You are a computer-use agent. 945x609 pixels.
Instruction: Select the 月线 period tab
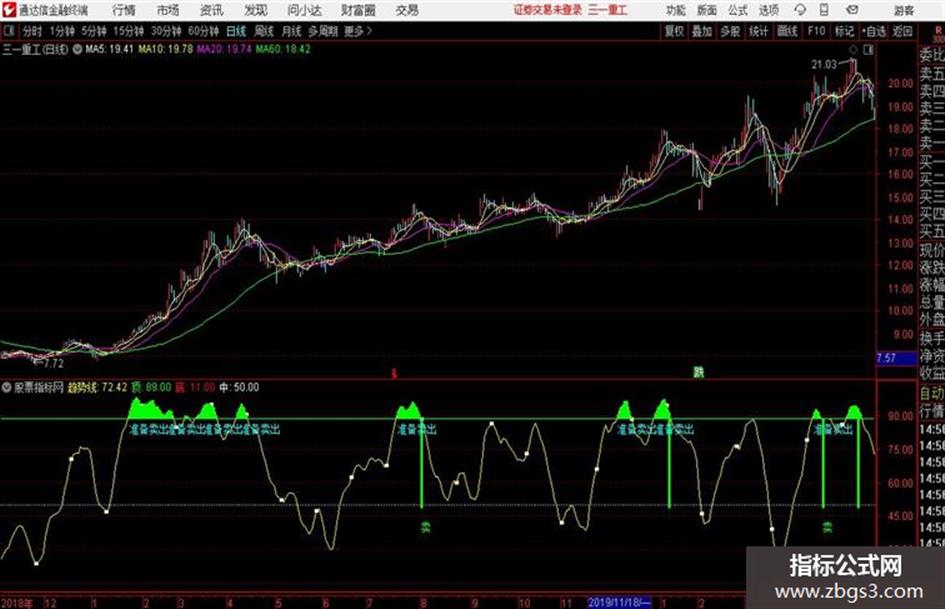pyautogui.click(x=292, y=31)
